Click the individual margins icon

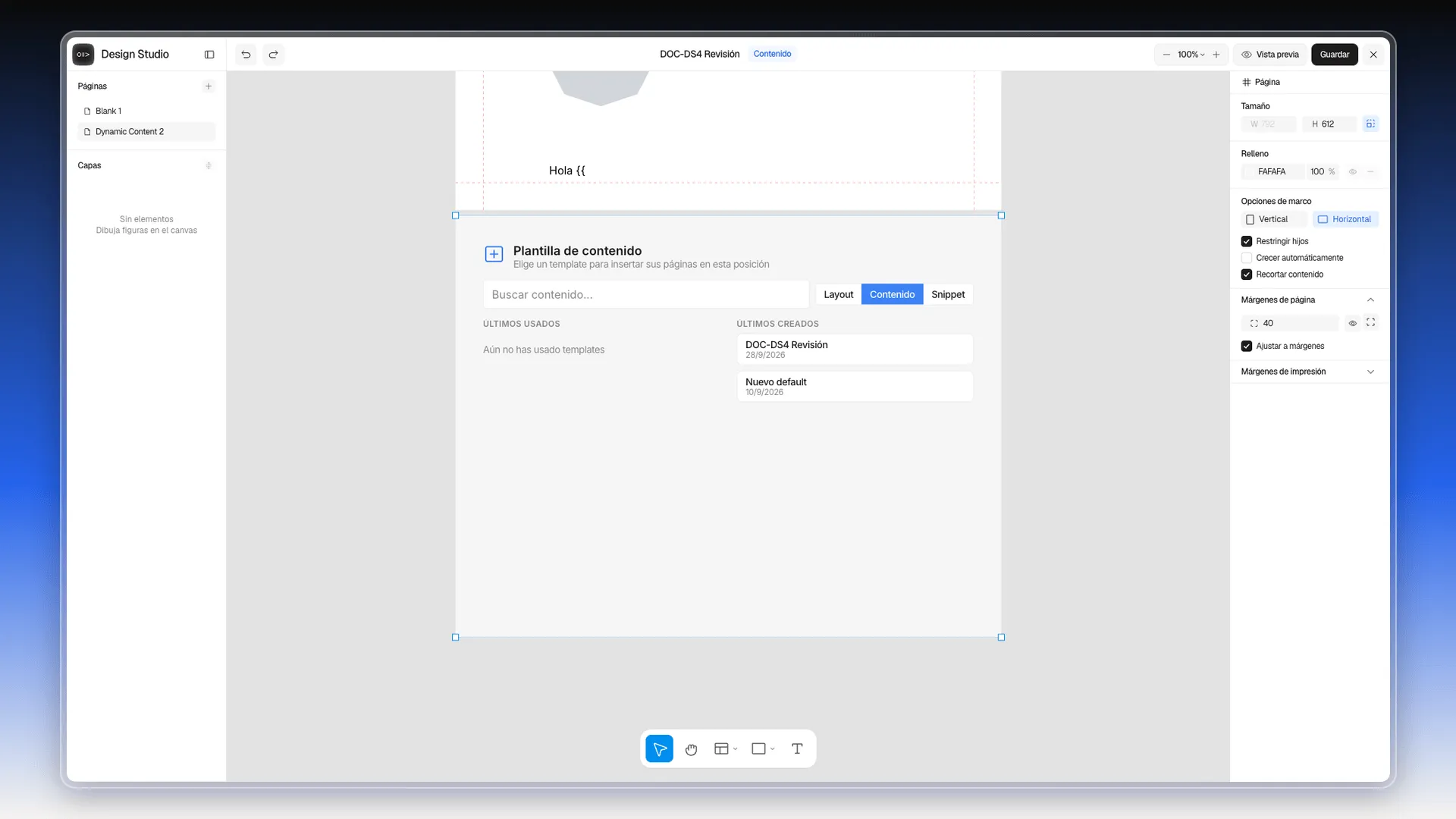tap(1370, 322)
